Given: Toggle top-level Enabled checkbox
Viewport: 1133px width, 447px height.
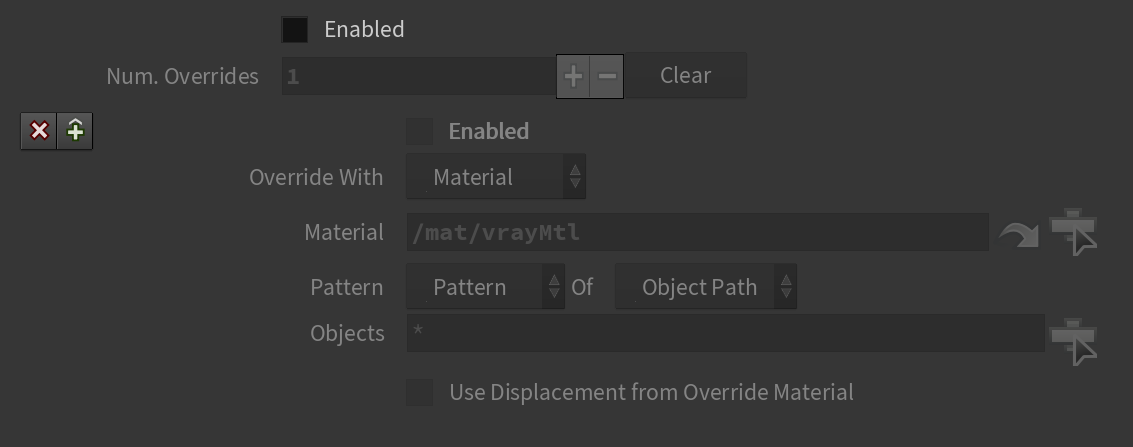Looking at the screenshot, I should pyautogui.click(x=295, y=30).
